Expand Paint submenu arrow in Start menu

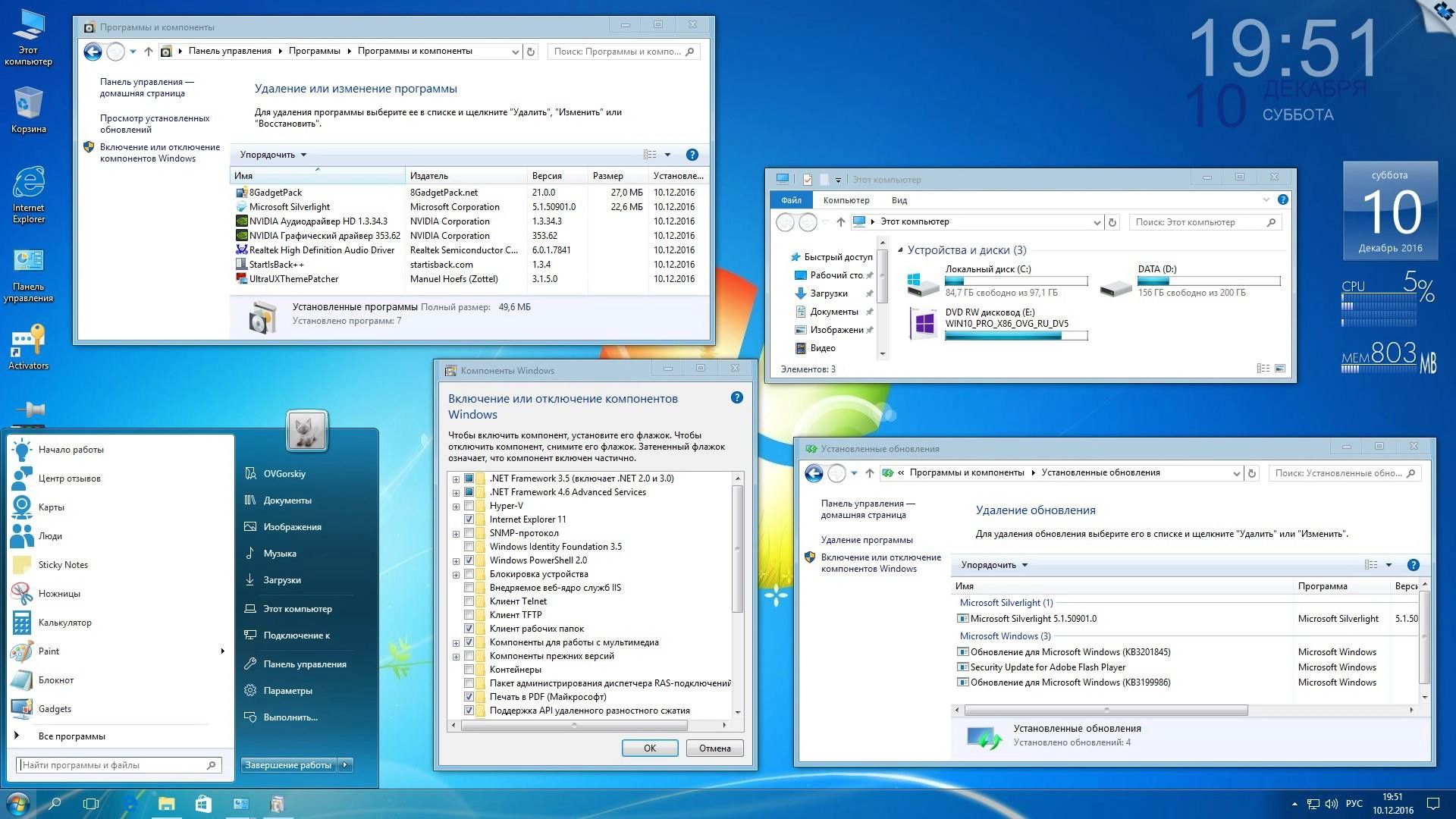point(222,651)
